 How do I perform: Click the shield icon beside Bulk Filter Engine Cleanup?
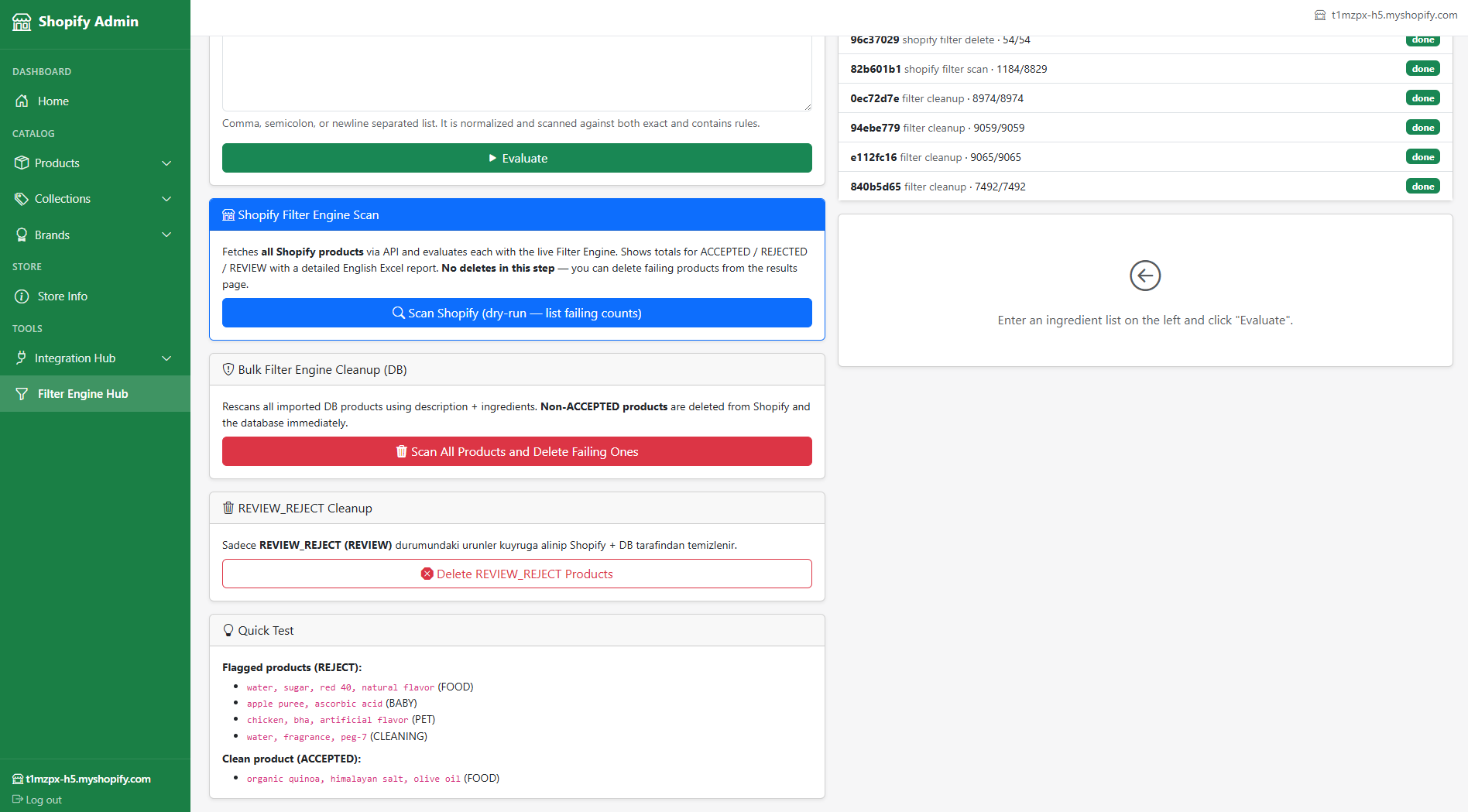pos(228,370)
